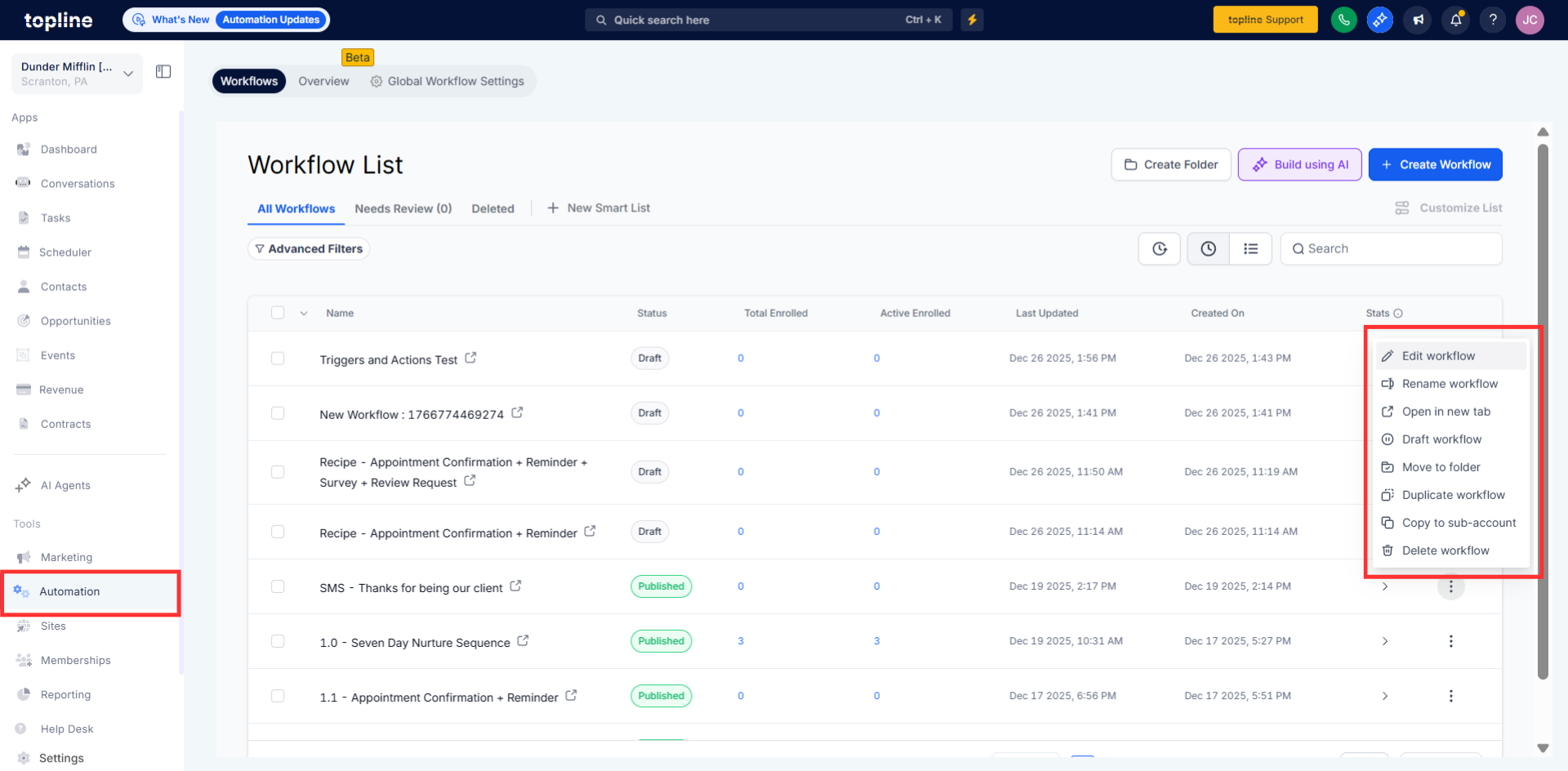This screenshot has height=771, width=1568.
Task: Toggle the select-all checkbox in table header
Action: (x=278, y=313)
